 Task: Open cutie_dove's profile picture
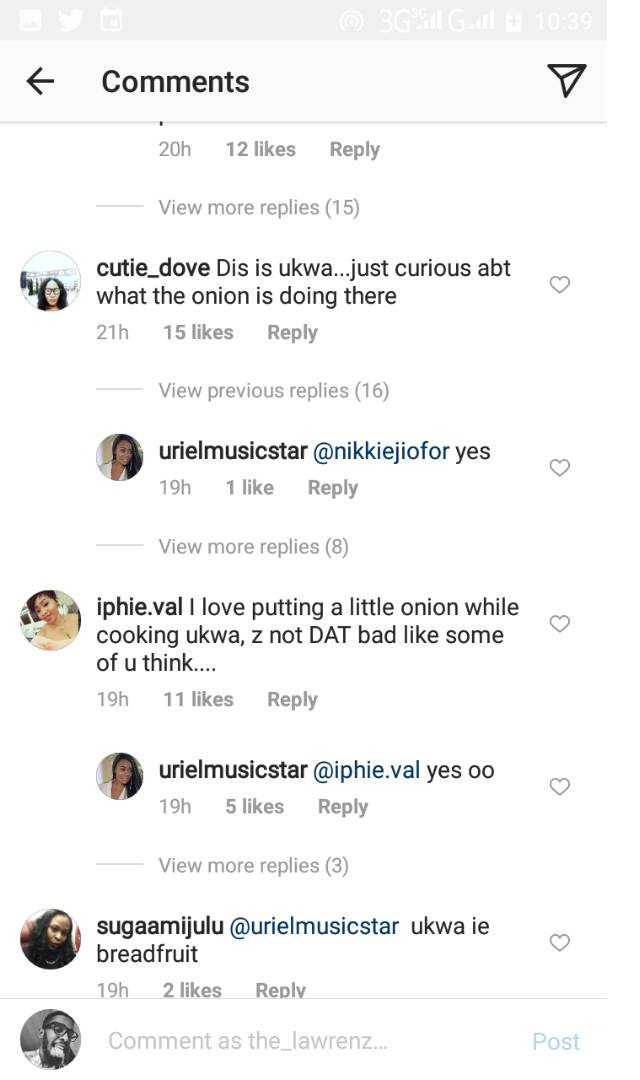[x=50, y=281]
